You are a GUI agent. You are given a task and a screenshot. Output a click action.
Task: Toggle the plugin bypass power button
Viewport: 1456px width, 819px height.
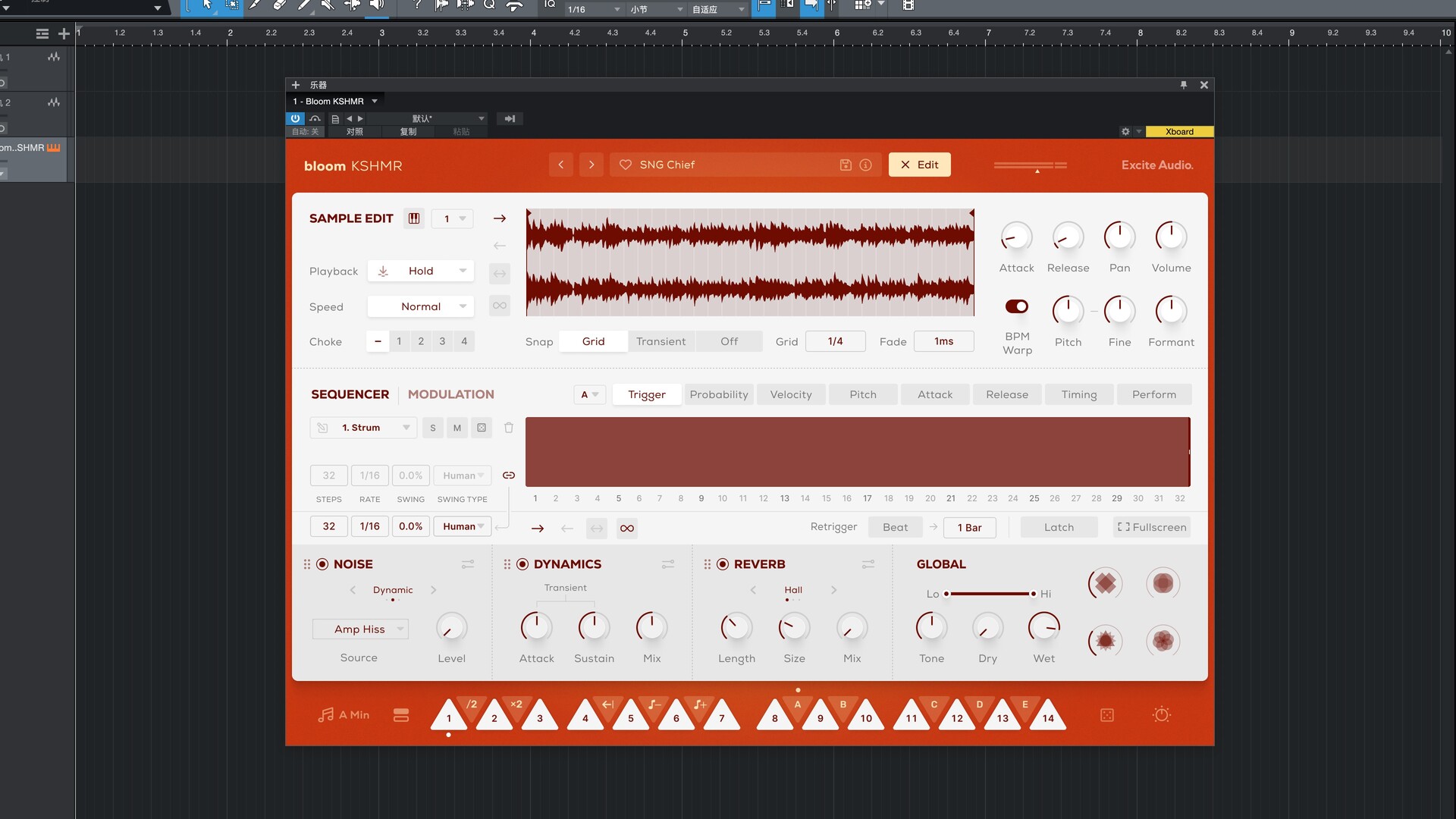coord(295,118)
